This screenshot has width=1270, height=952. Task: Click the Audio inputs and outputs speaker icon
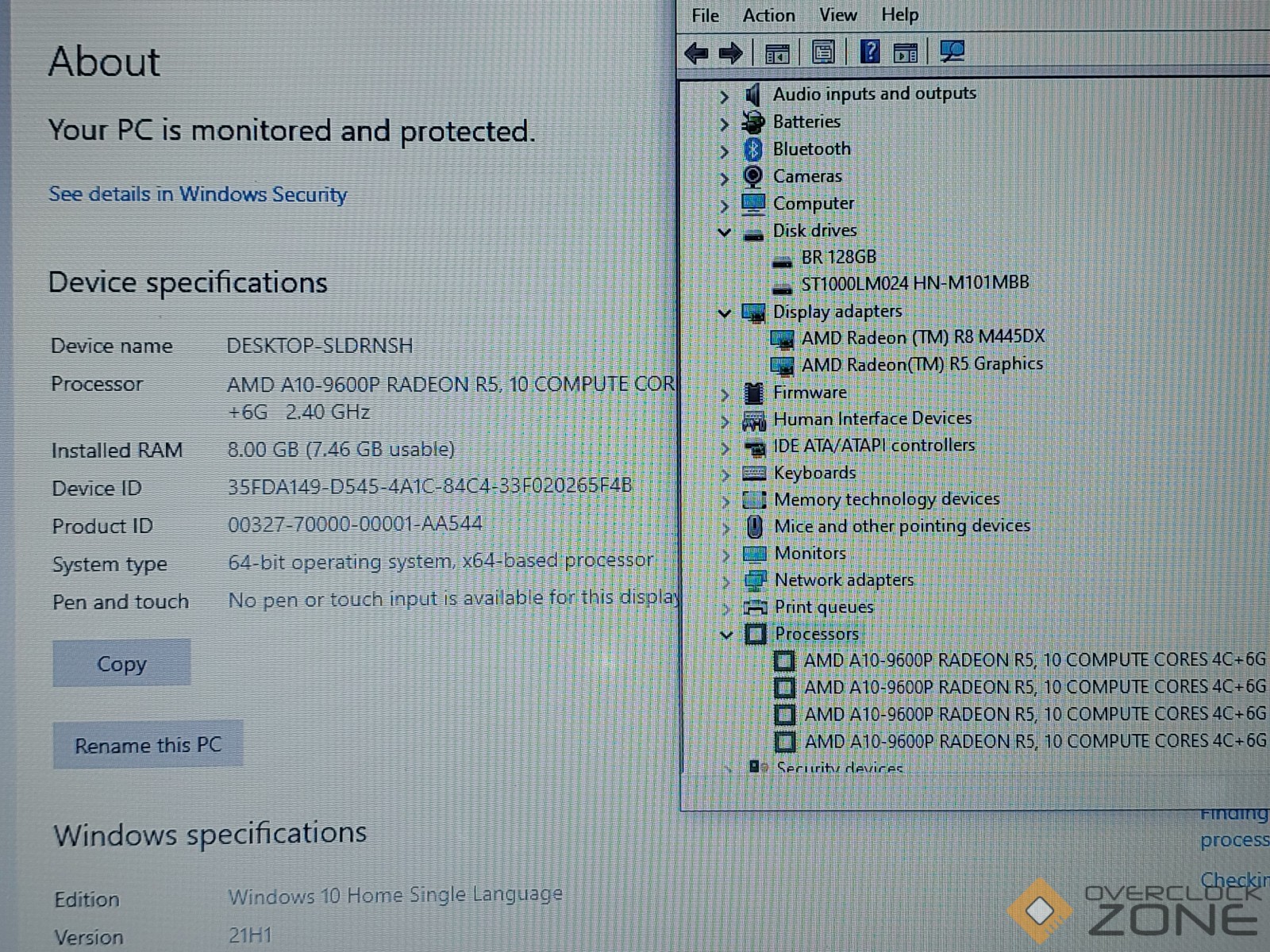(x=752, y=94)
